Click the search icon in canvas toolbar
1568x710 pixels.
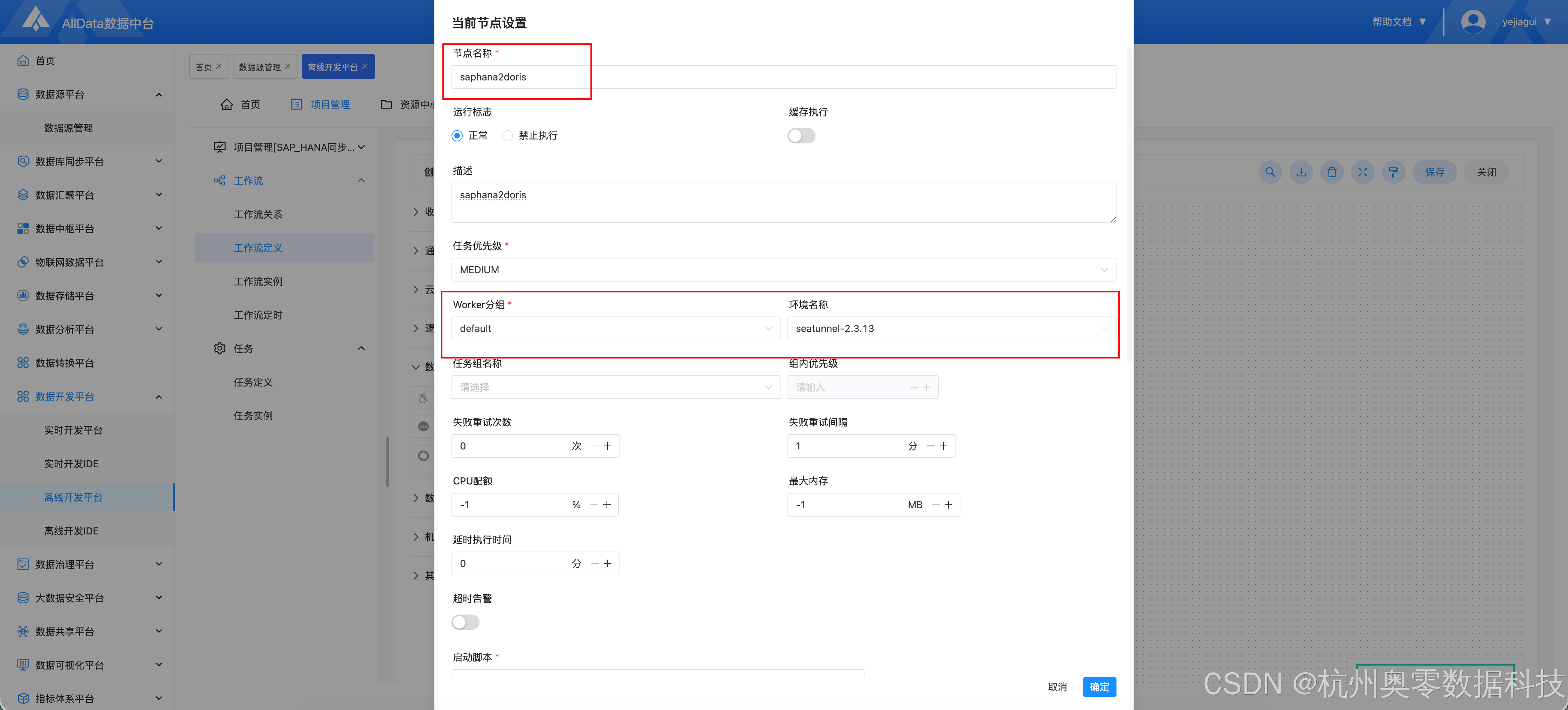point(1270,172)
